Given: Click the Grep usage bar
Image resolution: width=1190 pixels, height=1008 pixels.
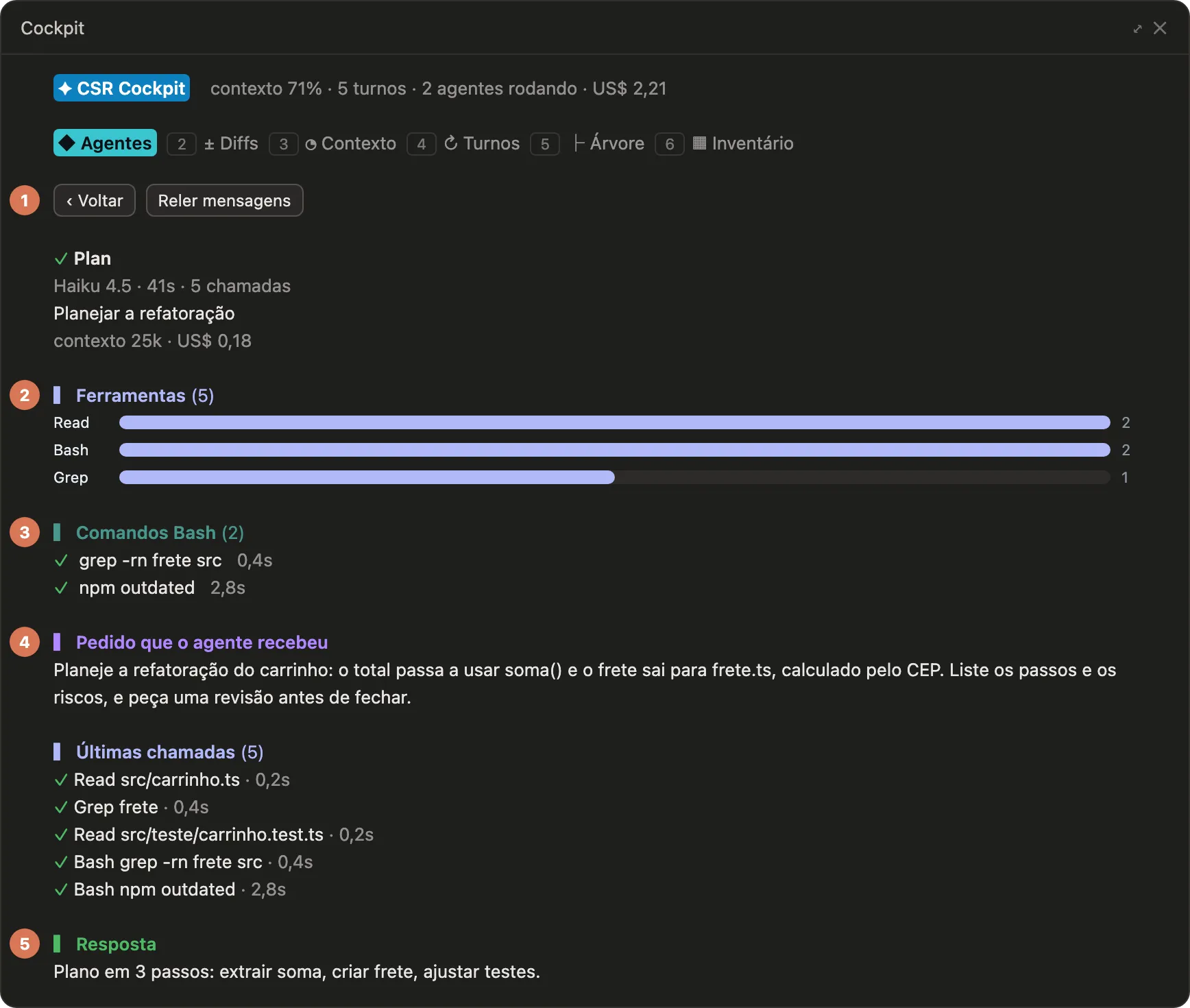Looking at the screenshot, I should [615, 477].
